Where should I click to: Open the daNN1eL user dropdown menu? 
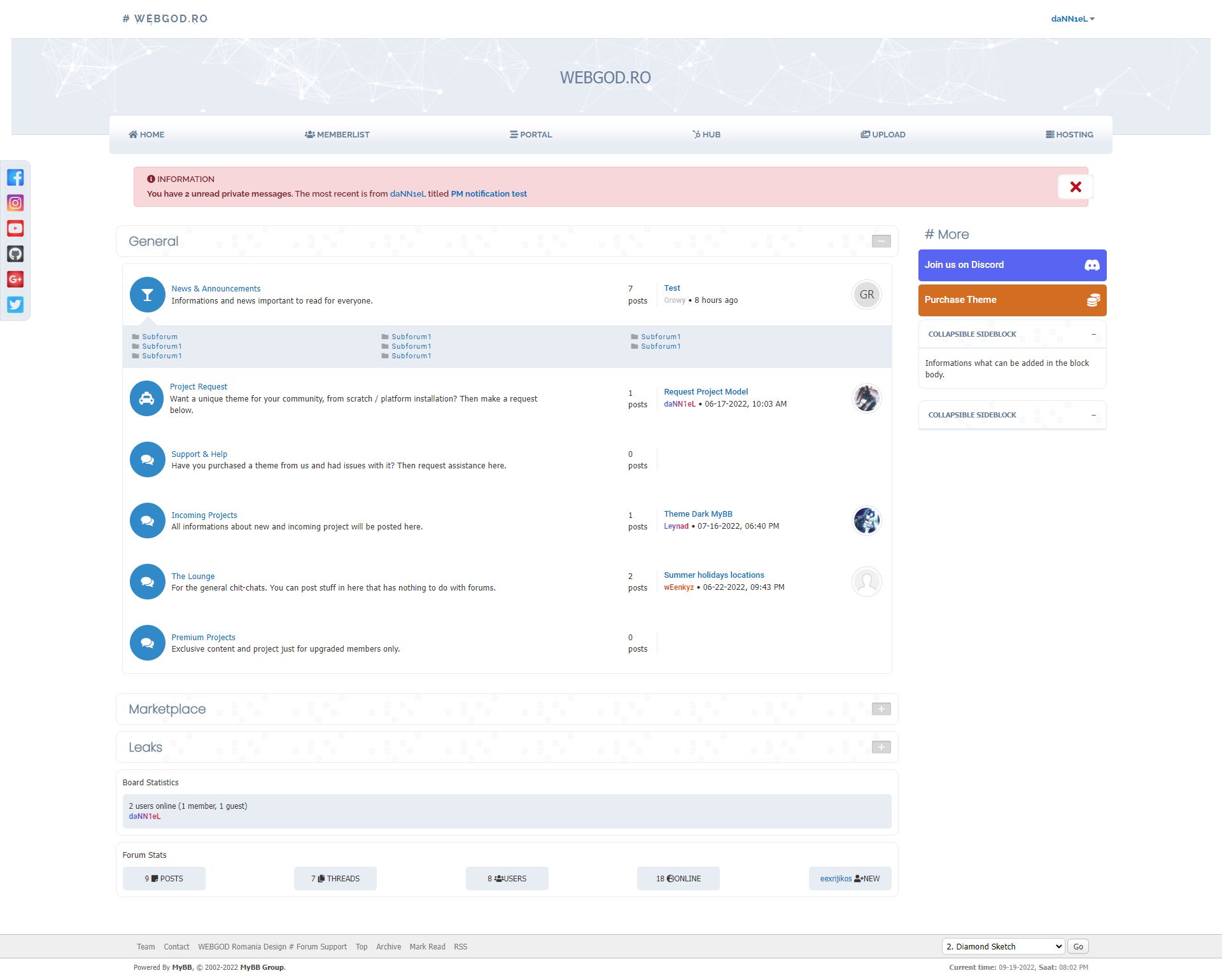(x=1072, y=19)
